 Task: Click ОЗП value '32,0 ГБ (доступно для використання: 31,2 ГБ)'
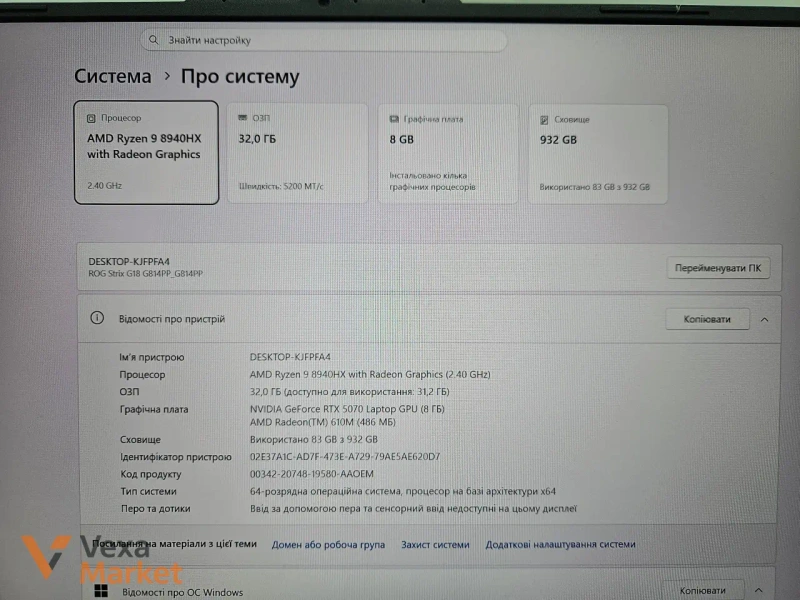pyautogui.click(x=349, y=392)
